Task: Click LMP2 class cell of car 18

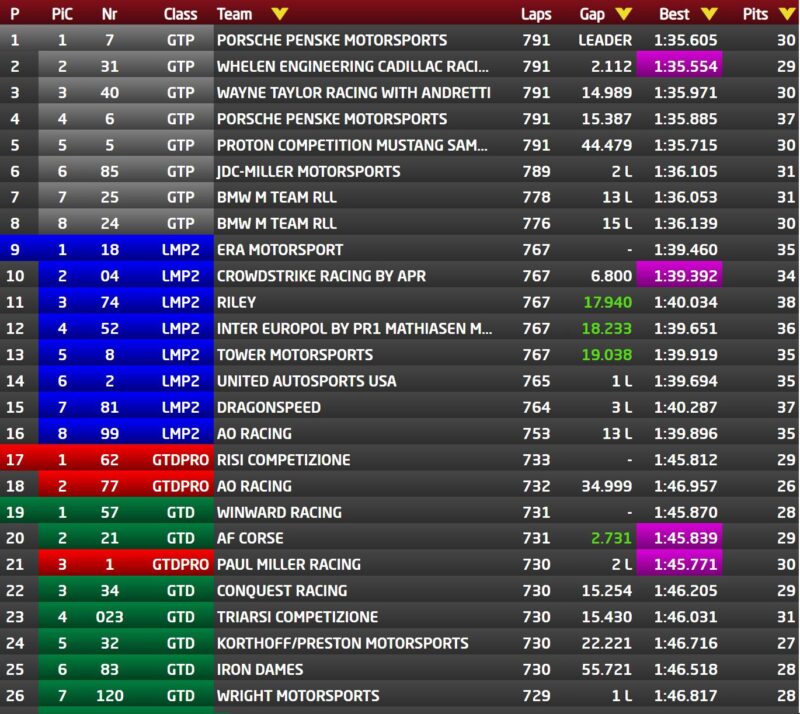Action: pyautogui.click(x=180, y=250)
